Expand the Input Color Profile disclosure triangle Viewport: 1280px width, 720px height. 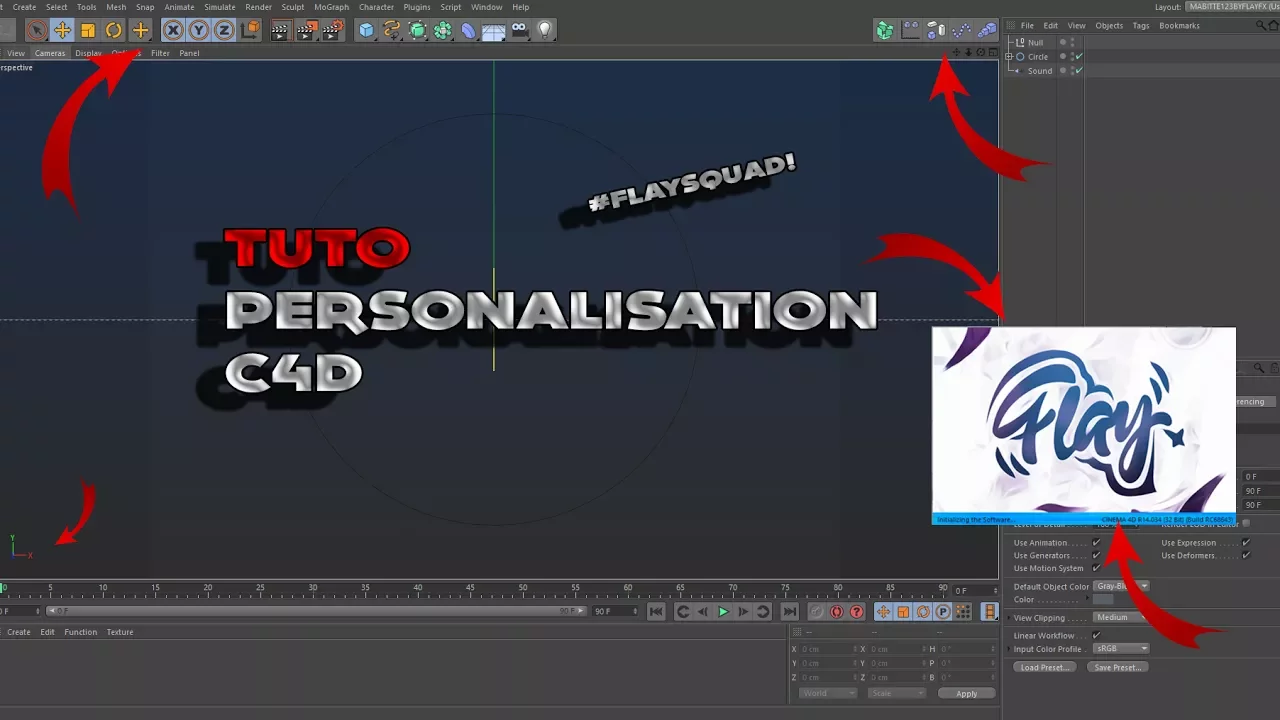[x=1011, y=650]
